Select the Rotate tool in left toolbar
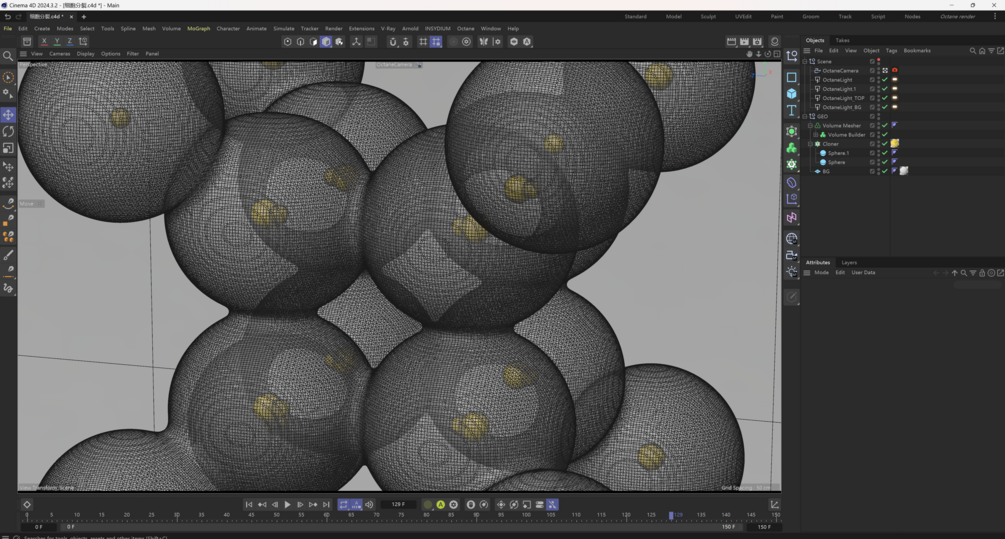This screenshot has height=539, width=1005. pos(8,131)
